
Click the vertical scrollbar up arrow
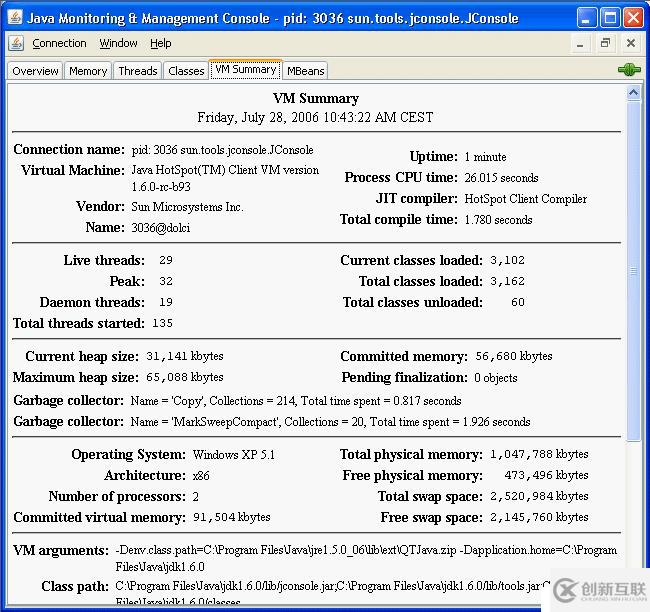633,93
